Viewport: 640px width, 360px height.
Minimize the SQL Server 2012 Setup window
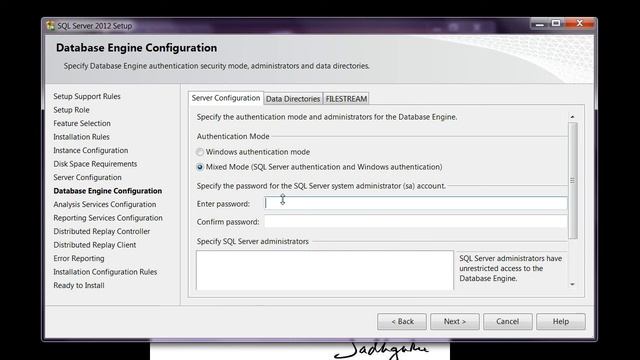tap(540, 24)
